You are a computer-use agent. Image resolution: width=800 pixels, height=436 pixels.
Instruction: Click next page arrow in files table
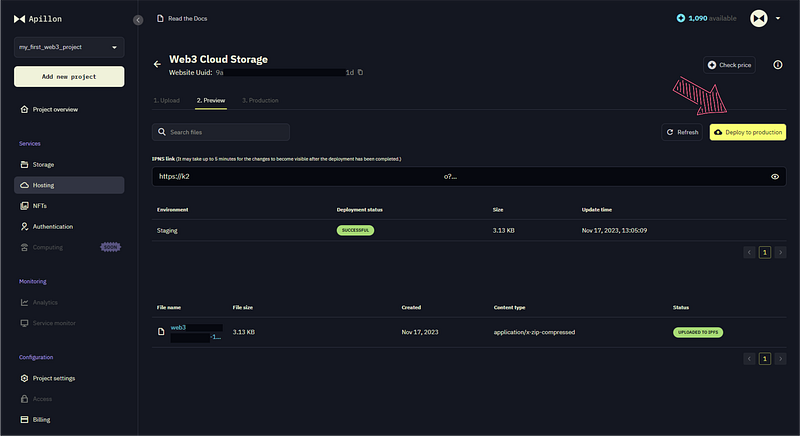point(780,359)
